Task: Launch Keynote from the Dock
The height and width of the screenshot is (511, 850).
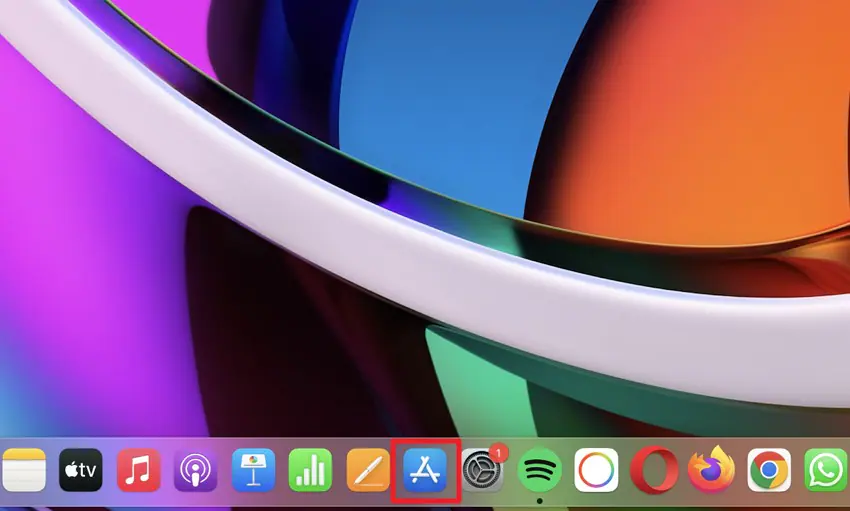Action: pyautogui.click(x=253, y=470)
